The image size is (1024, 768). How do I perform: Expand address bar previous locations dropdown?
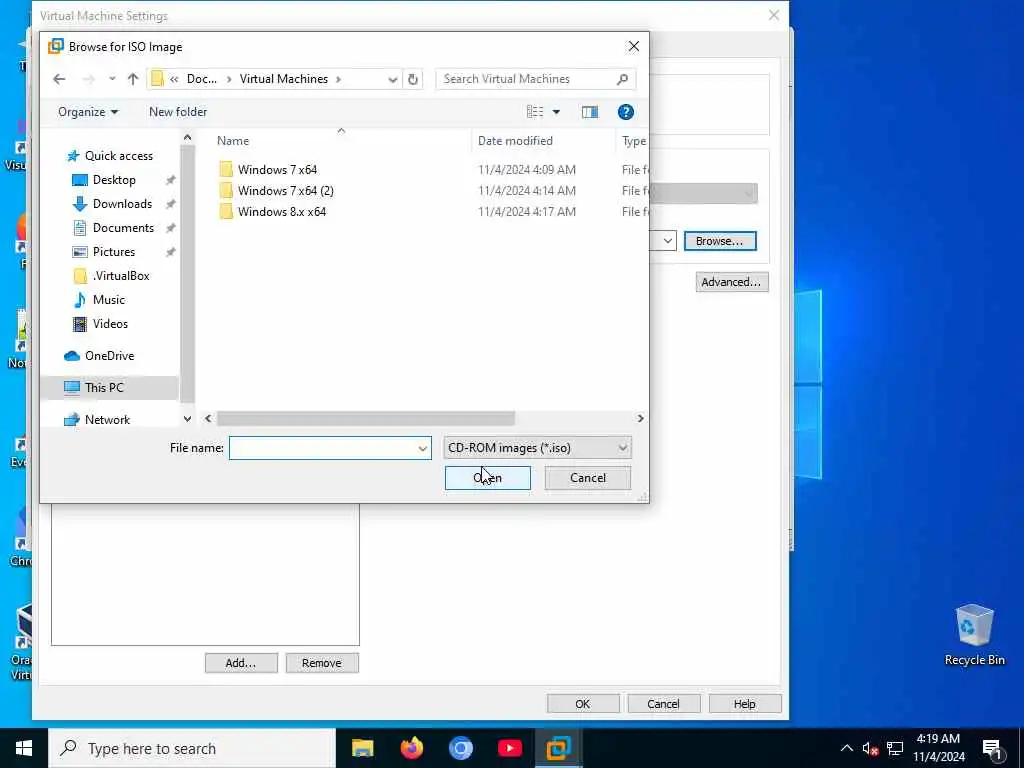pyautogui.click(x=392, y=79)
